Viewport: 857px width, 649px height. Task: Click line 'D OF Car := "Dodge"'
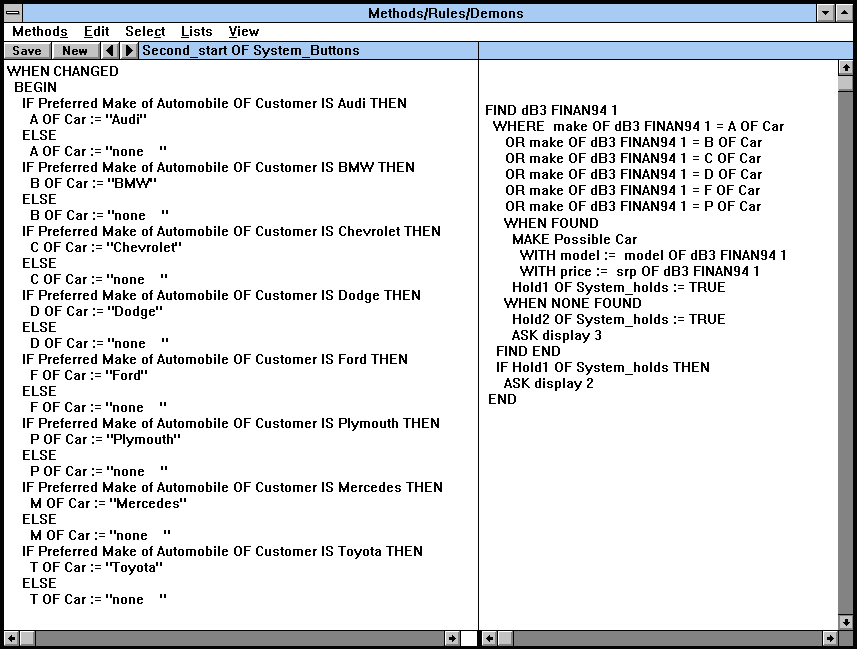click(x=96, y=311)
